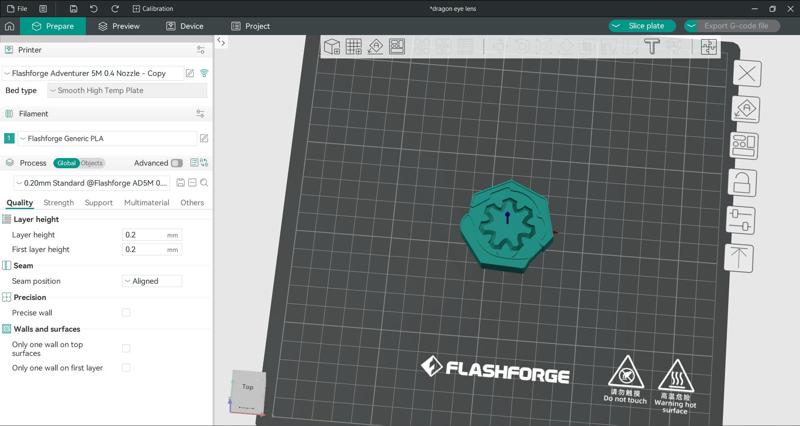The image size is (800, 426).
Task: Open the plate settings sliders icon
Action: (x=740, y=220)
